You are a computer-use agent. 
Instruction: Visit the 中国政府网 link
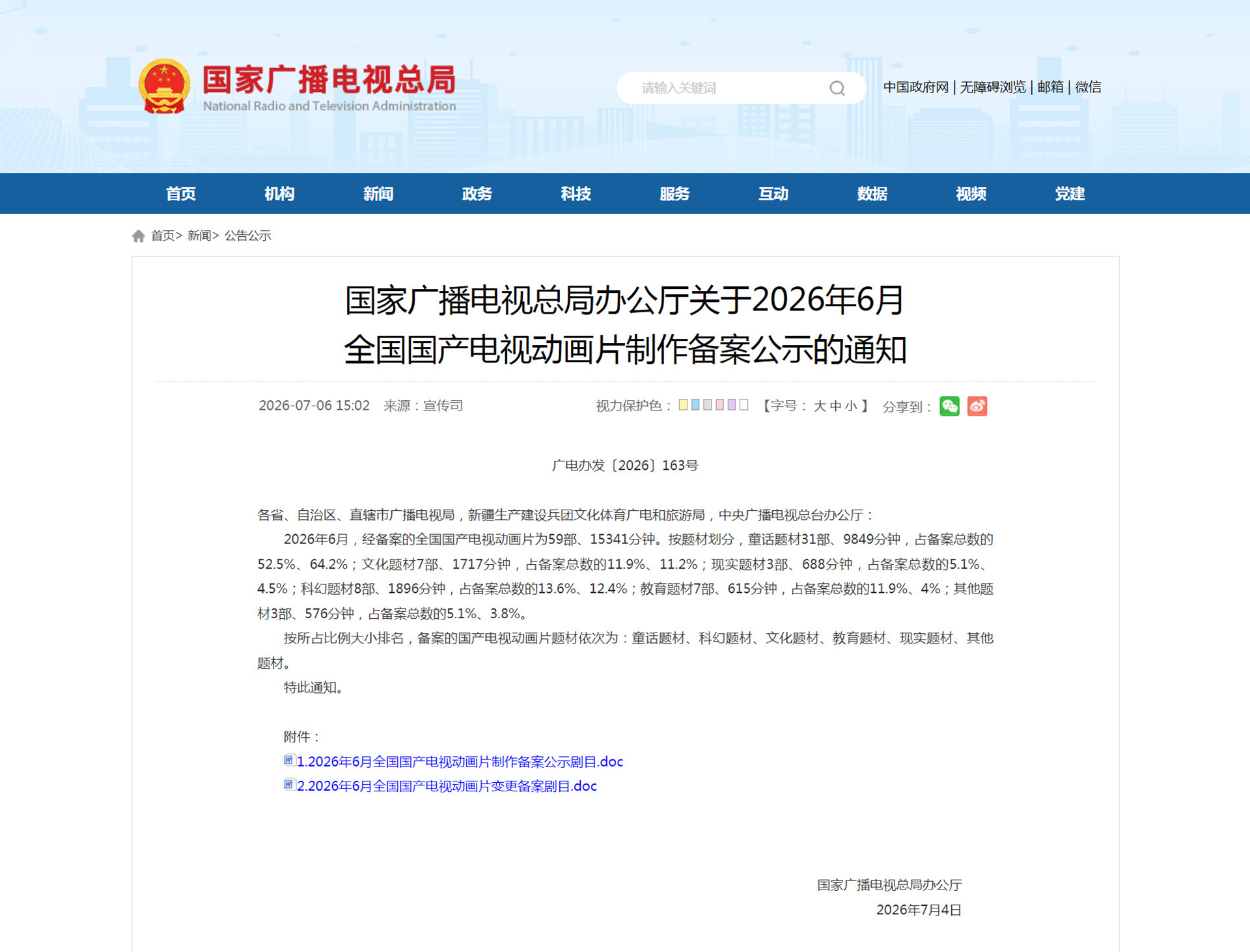coord(916,87)
